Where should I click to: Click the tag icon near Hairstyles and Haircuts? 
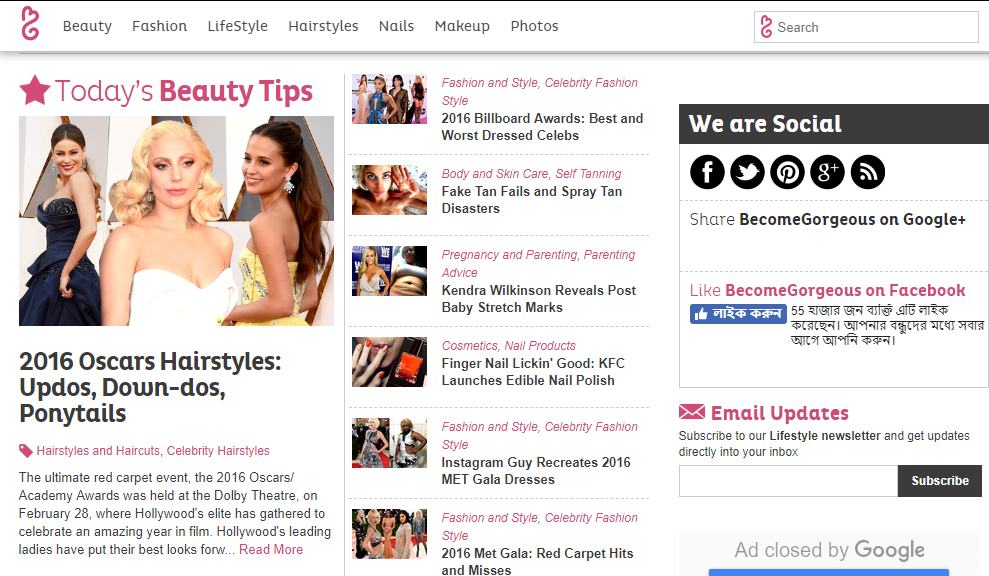pos(24,450)
